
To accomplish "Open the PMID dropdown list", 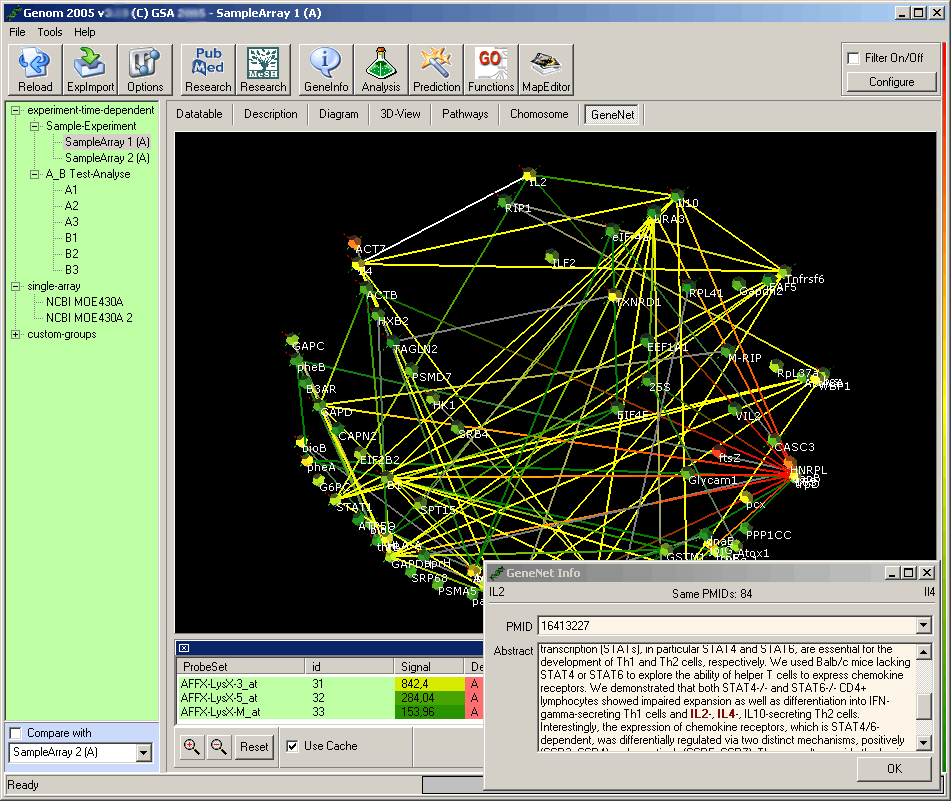I will coord(923,626).
